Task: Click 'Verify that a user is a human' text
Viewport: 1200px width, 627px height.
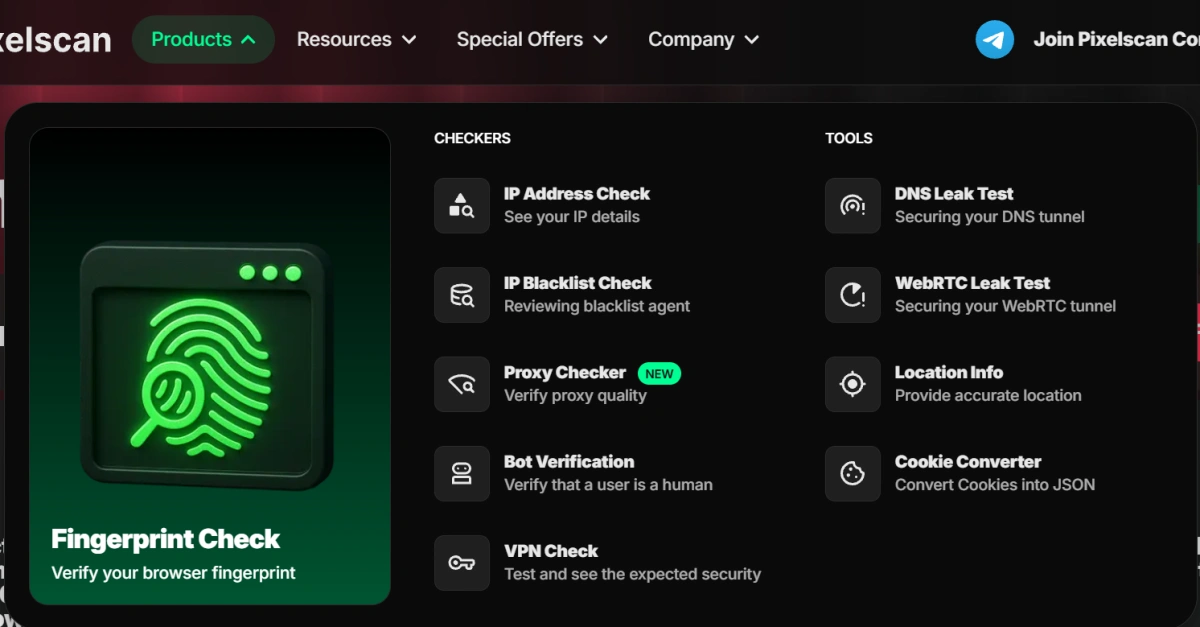Action: pyautogui.click(x=608, y=484)
